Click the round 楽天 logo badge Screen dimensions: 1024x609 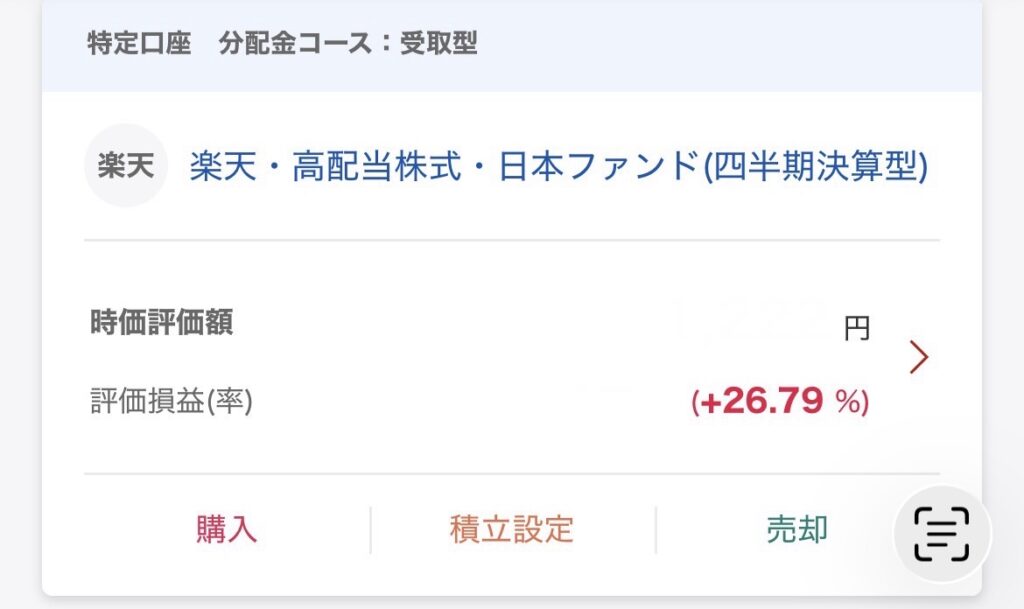coord(126,165)
